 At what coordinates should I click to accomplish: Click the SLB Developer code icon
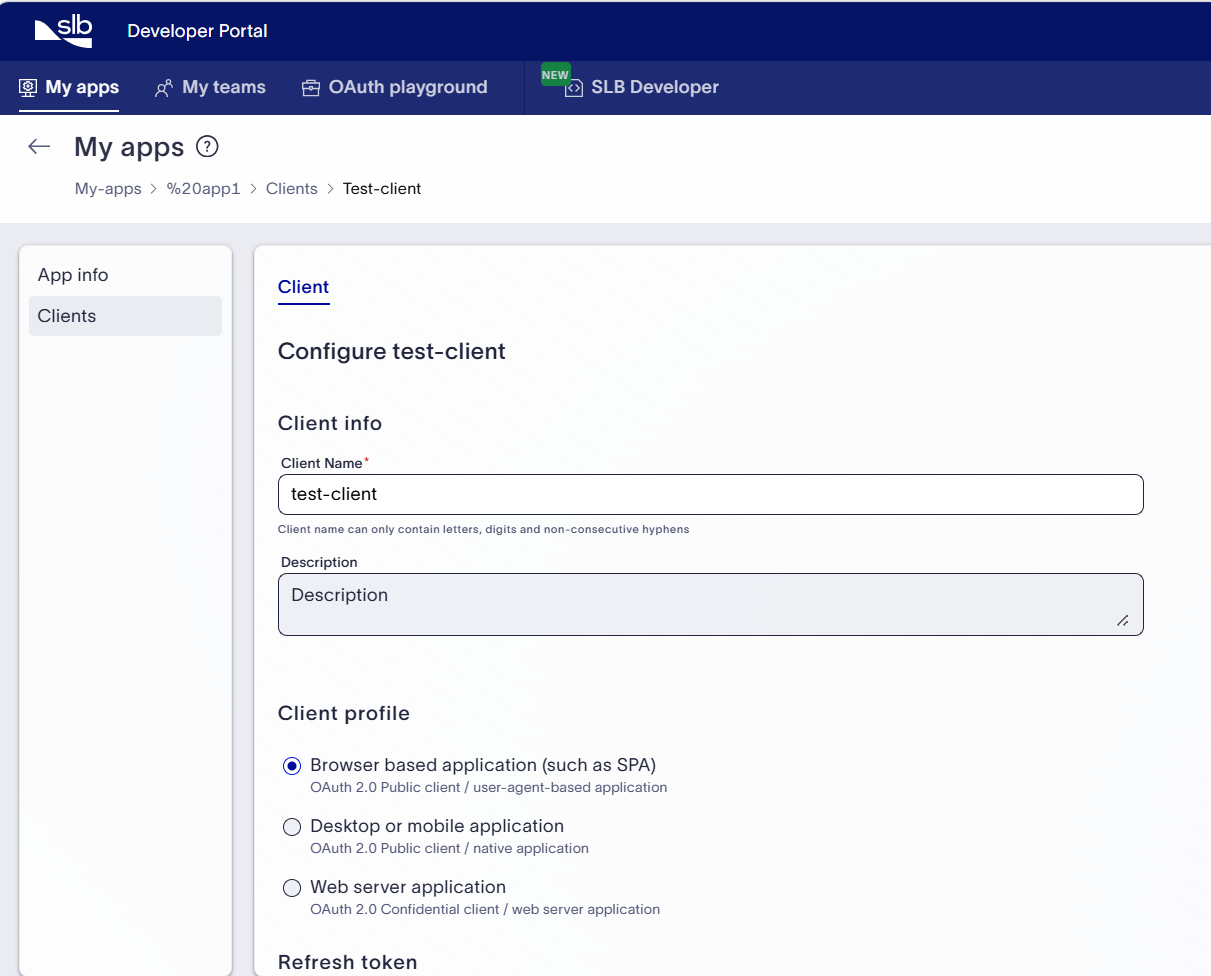(x=574, y=88)
